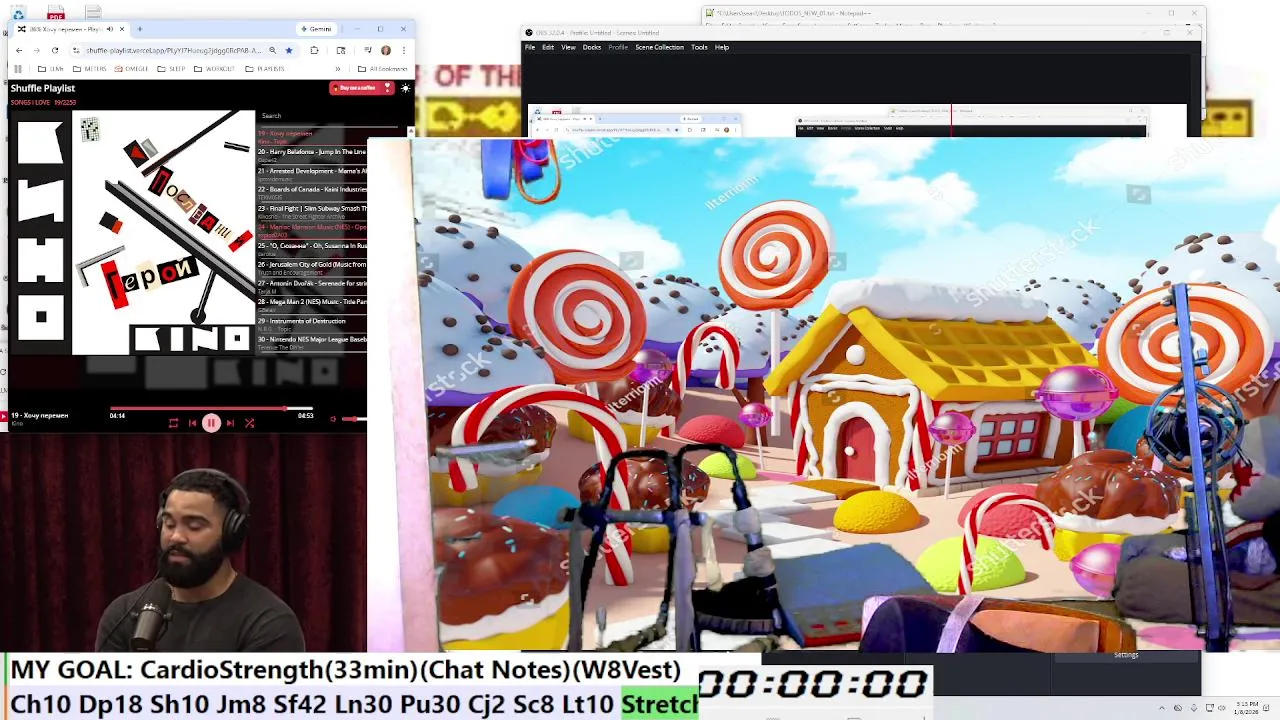Open Tools menu in OBS window
The height and width of the screenshot is (720, 1280).
point(699,47)
